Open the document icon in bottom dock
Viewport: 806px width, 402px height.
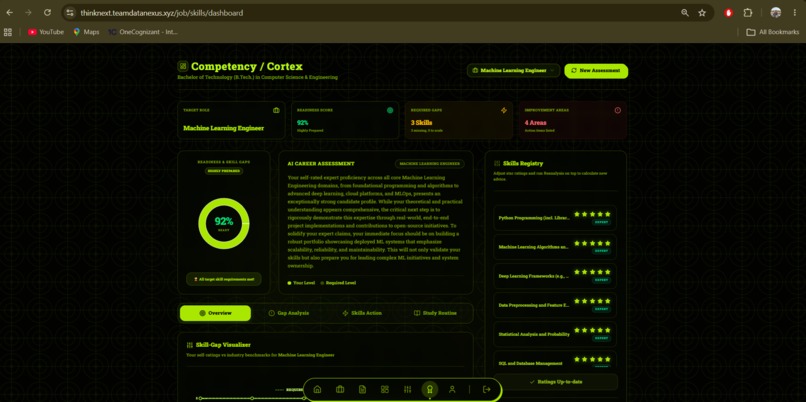point(362,389)
